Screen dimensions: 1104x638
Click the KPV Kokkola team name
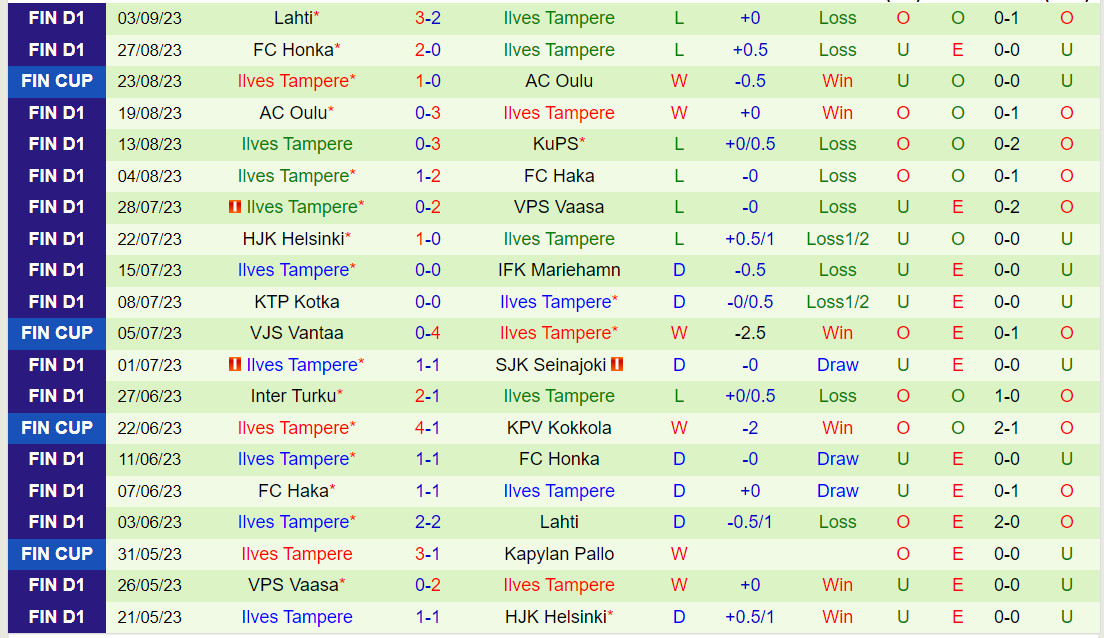tap(559, 428)
